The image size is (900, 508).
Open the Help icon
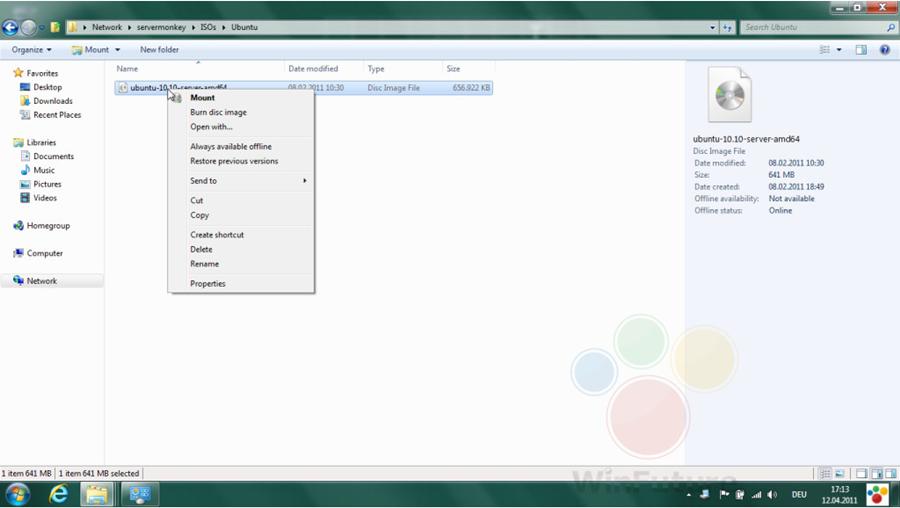[885, 50]
